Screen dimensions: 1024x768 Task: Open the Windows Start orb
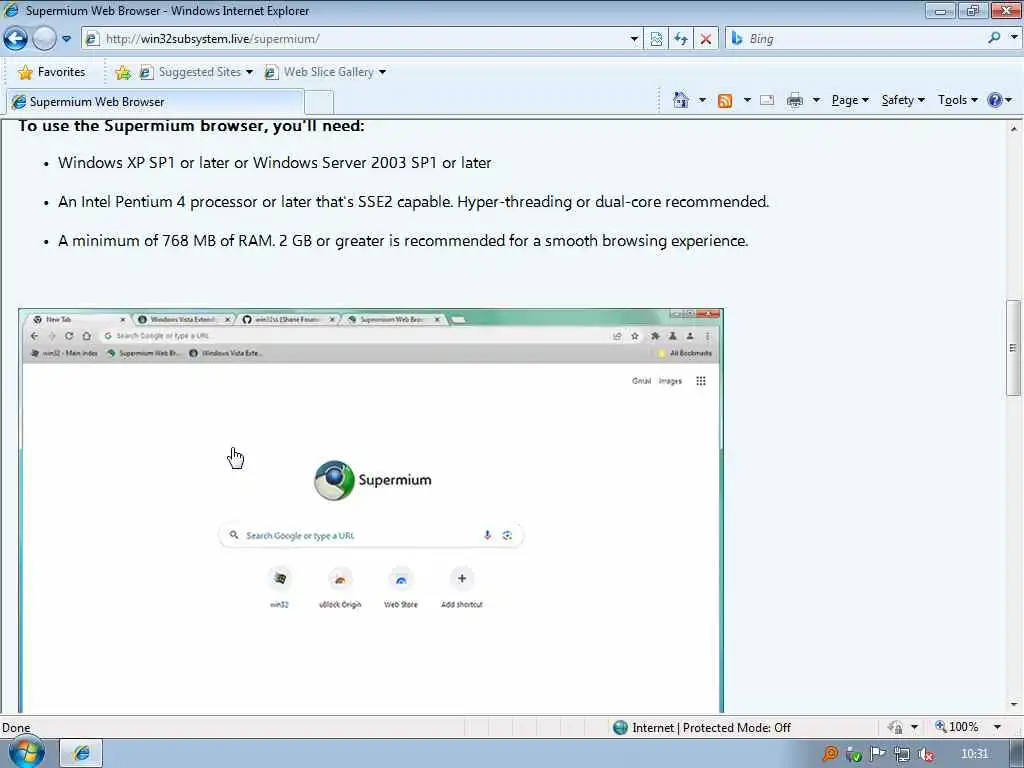coord(27,754)
